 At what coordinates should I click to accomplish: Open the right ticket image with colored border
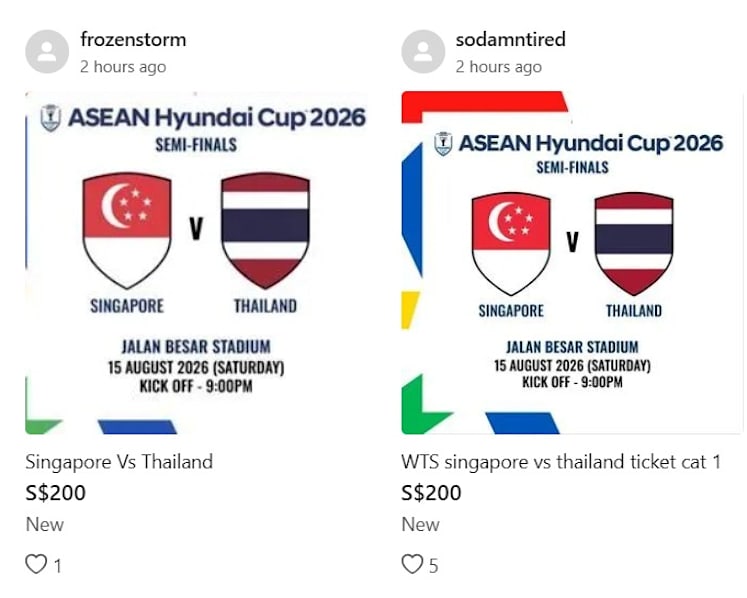pyautogui.click(x=572, y=263)
